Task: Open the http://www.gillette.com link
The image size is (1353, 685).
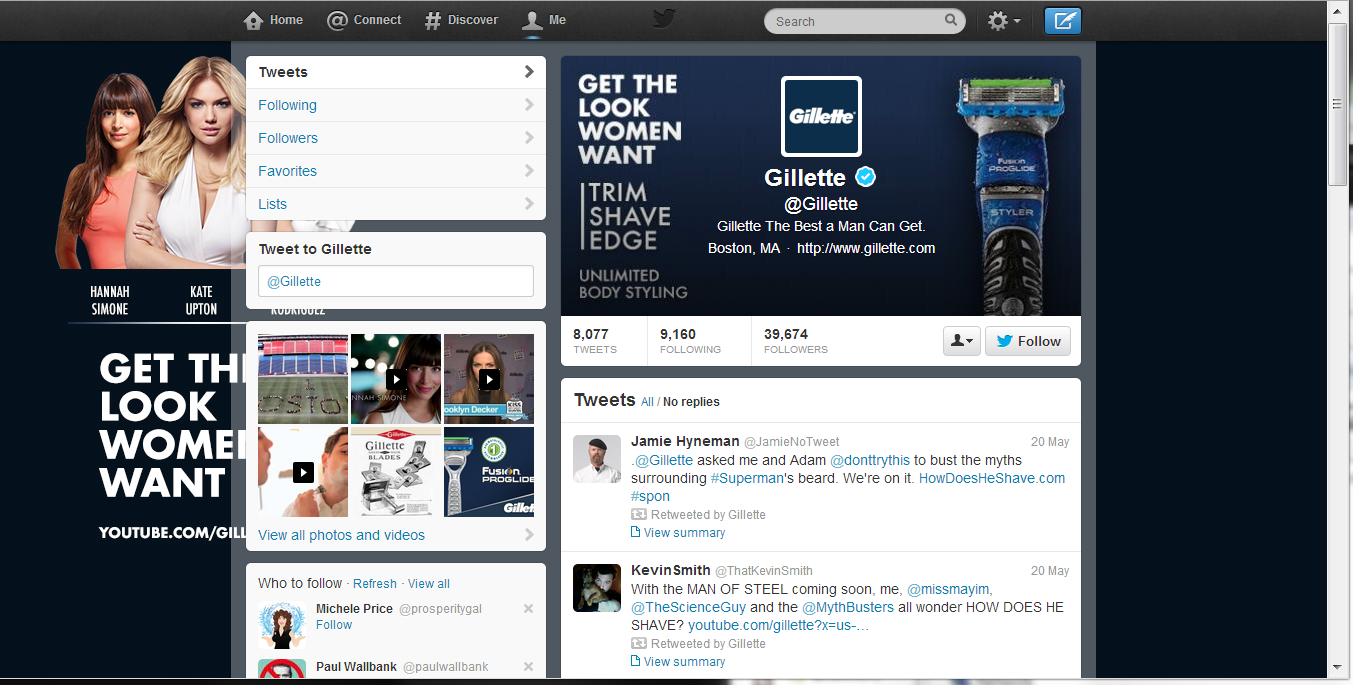Action: (866, 248)
